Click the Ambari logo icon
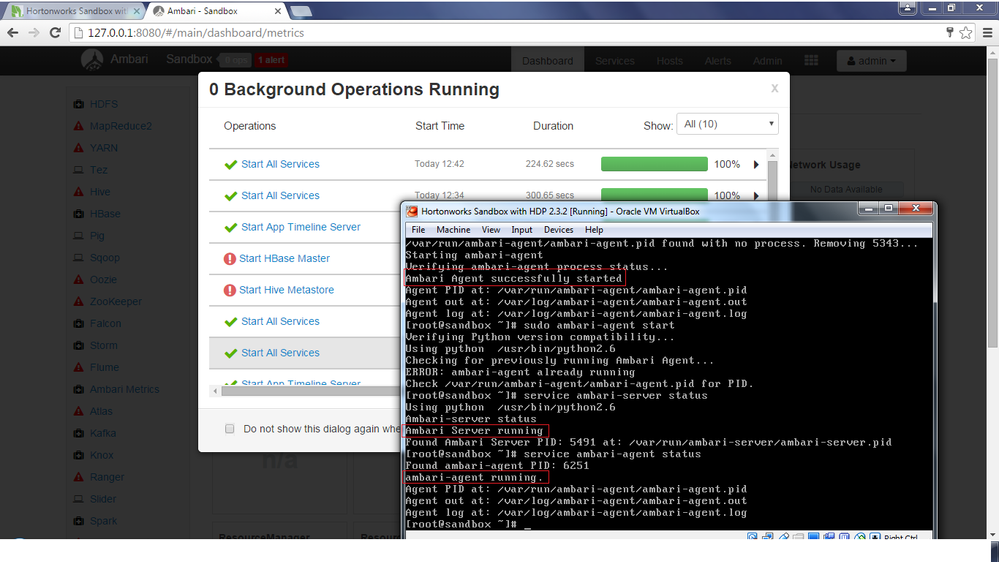This screenshot has width=999, height=562. tap(92, 60)
